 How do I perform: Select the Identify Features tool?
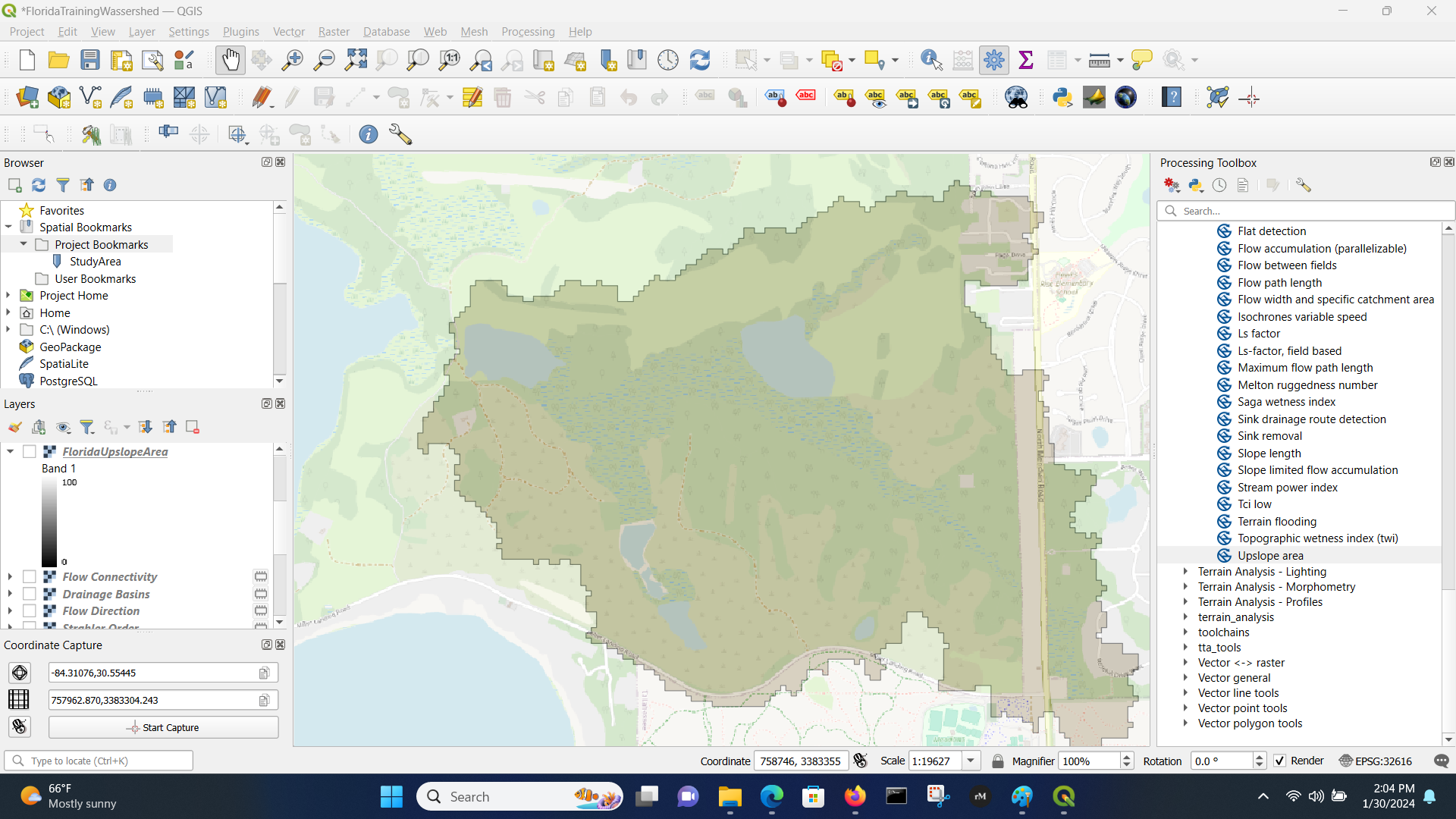click(931, 60)
